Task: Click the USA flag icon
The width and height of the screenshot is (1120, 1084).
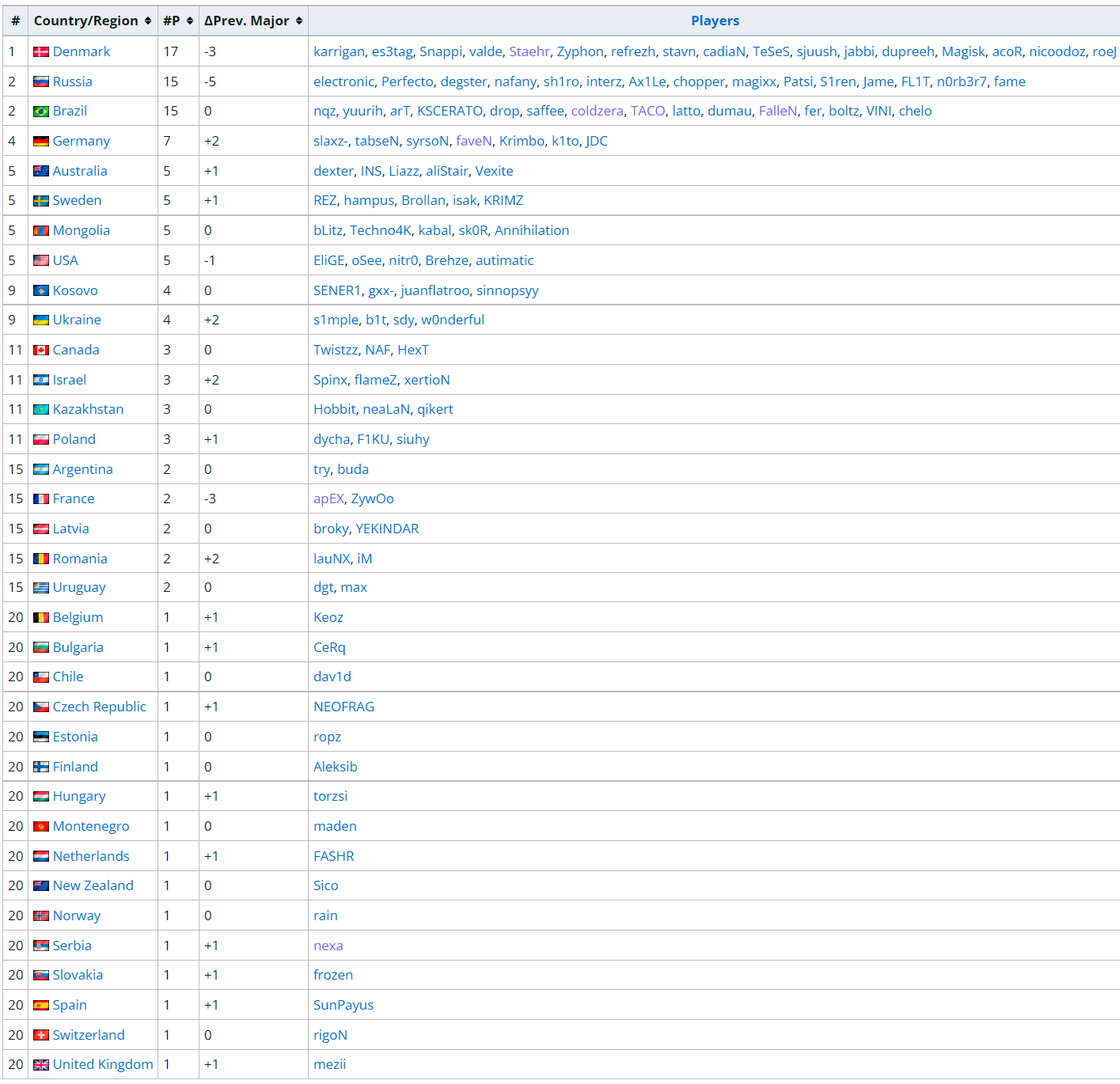Action: tap(40, 260)
